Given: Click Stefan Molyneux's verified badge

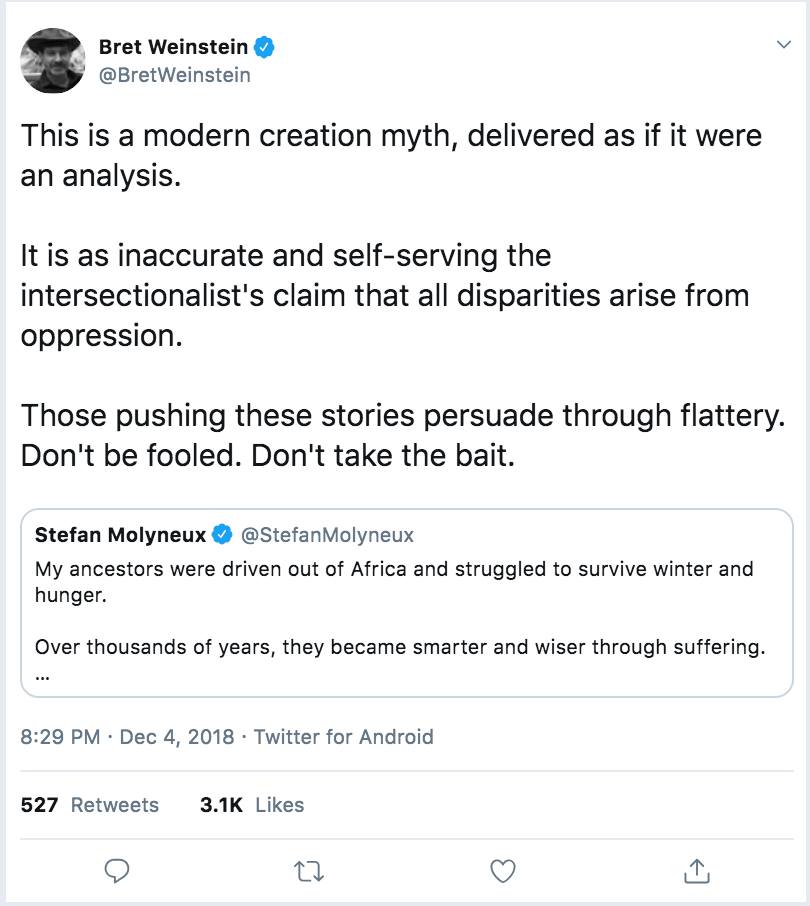Looking at the screenshot, I should (x=222, y=535).
